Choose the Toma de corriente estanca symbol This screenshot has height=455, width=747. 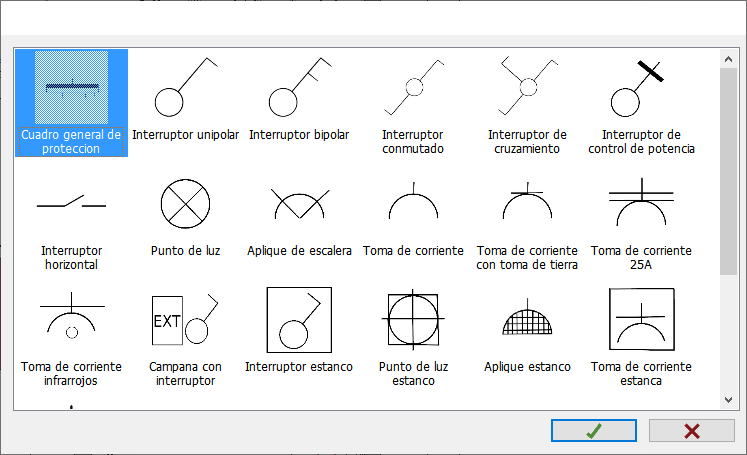[x=642, y=319]
